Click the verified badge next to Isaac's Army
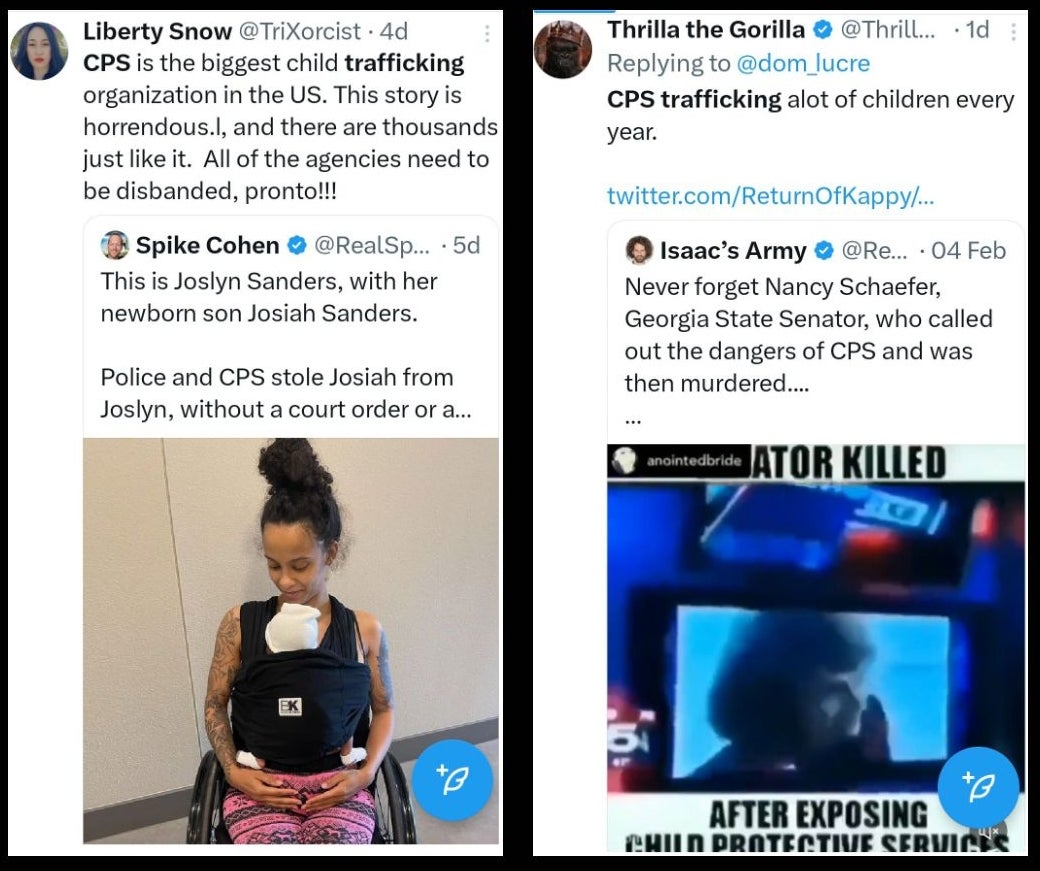 click(x=824, y=251)
